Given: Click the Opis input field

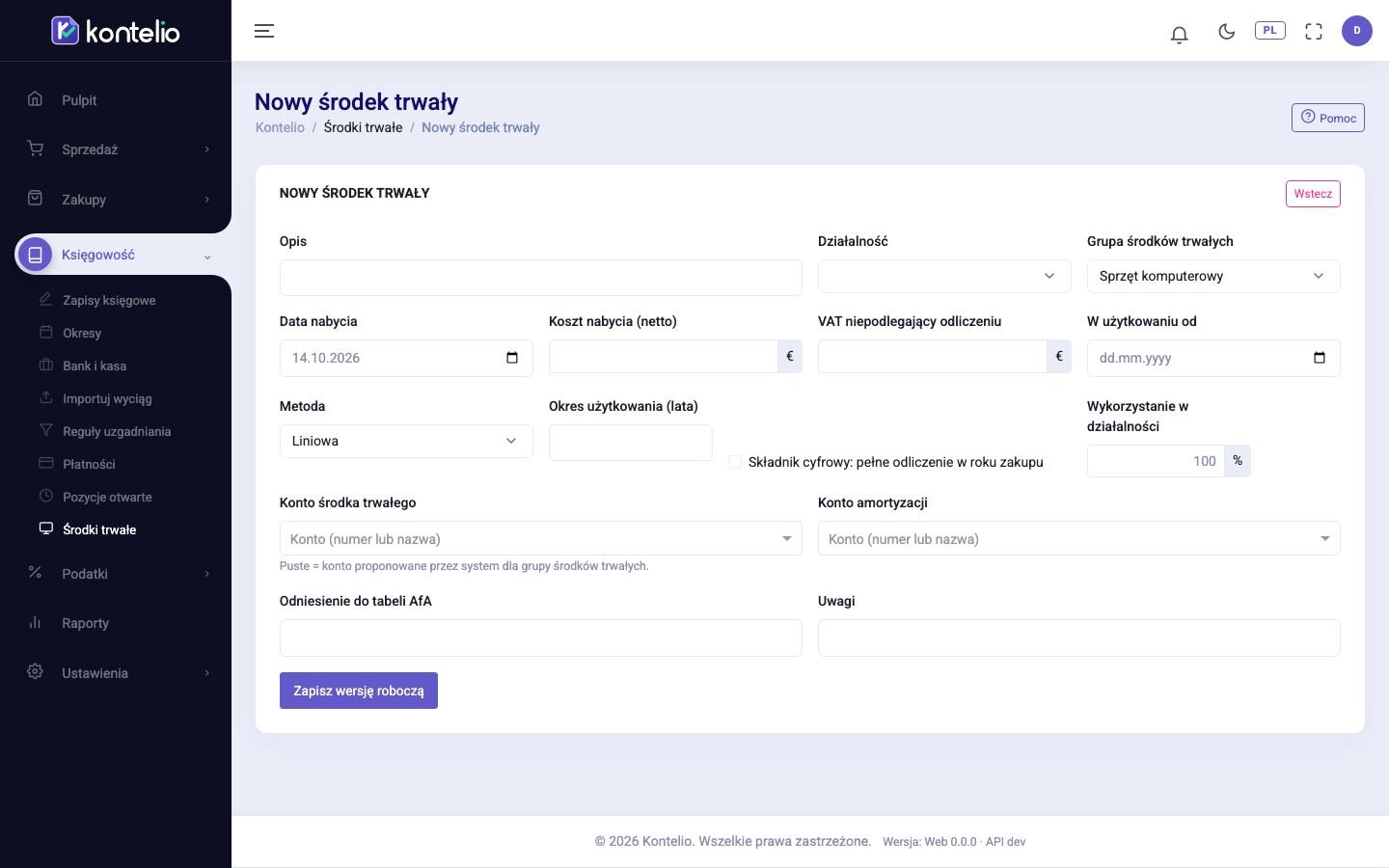Looking at the screenshot, I should pyautogui.click(x=541, y=278).
